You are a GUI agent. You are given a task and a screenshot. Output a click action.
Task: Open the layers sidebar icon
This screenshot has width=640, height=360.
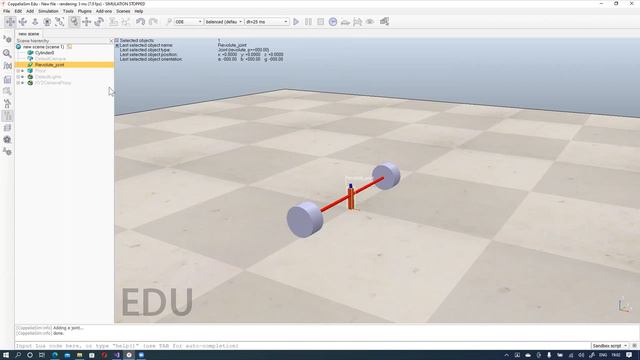(7, 128)
